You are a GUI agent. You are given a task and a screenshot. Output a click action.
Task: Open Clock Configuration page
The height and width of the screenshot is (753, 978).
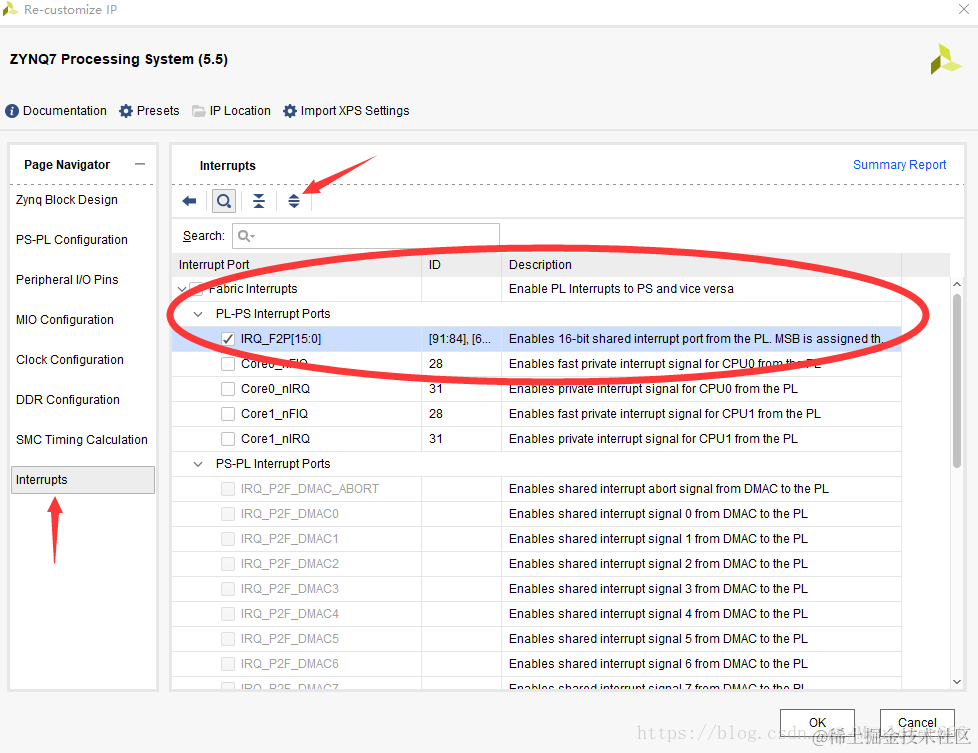coord(70,359)
